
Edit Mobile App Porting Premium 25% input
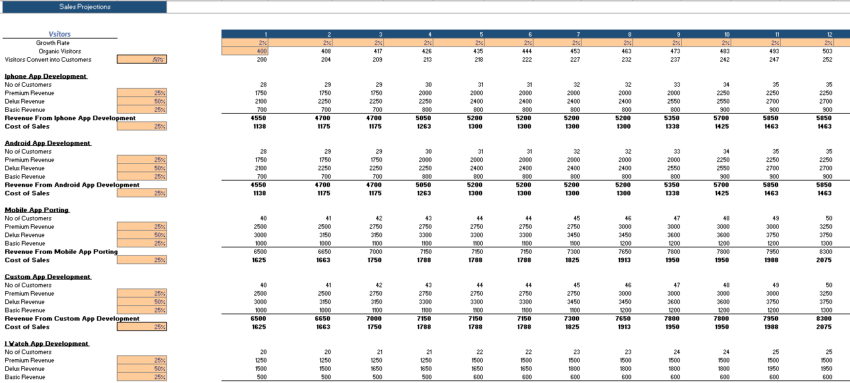[x=141, y=226]
